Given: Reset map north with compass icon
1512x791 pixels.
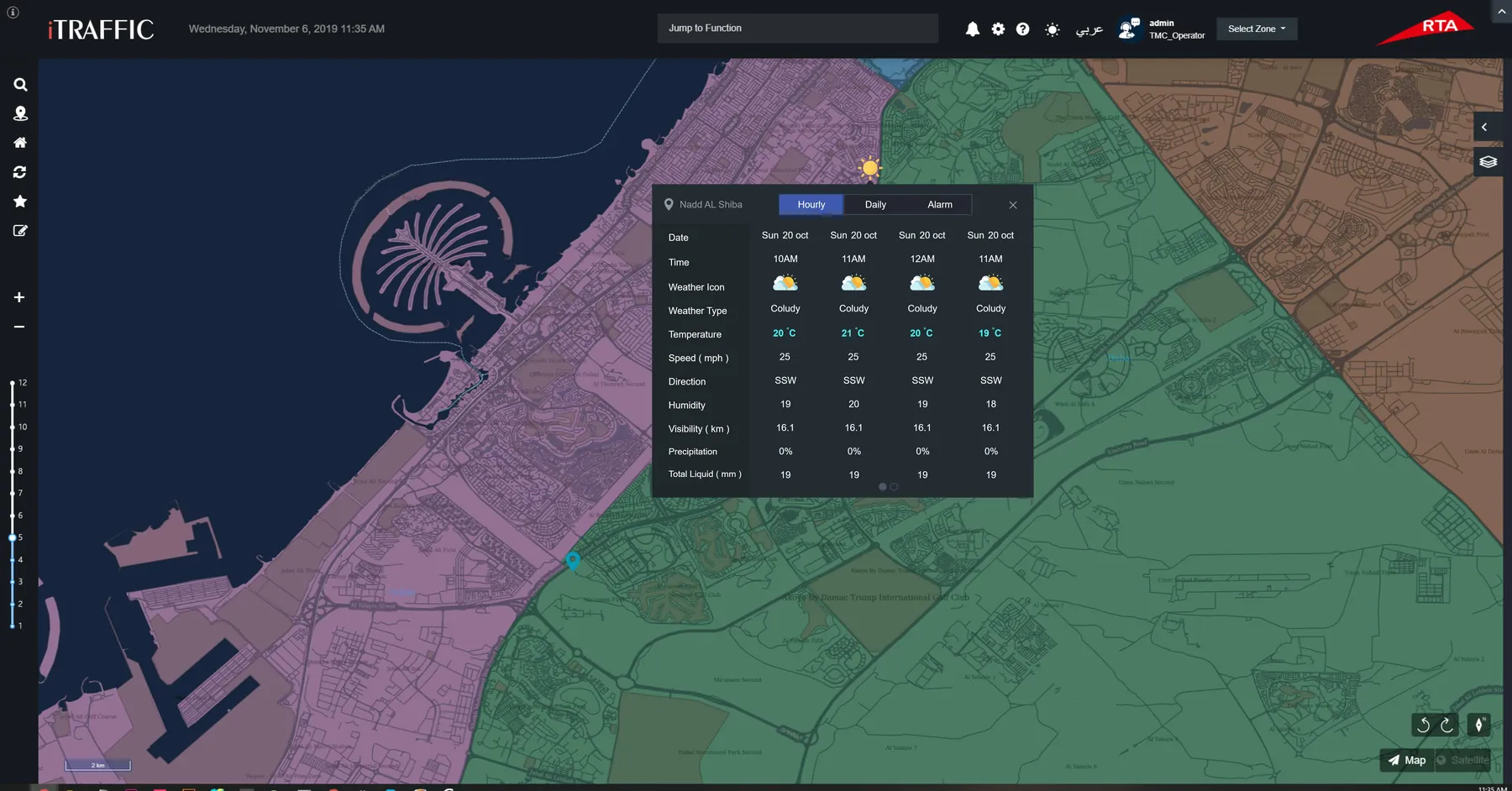Looking at the screenshot, I should click(x=1478, y=725).
